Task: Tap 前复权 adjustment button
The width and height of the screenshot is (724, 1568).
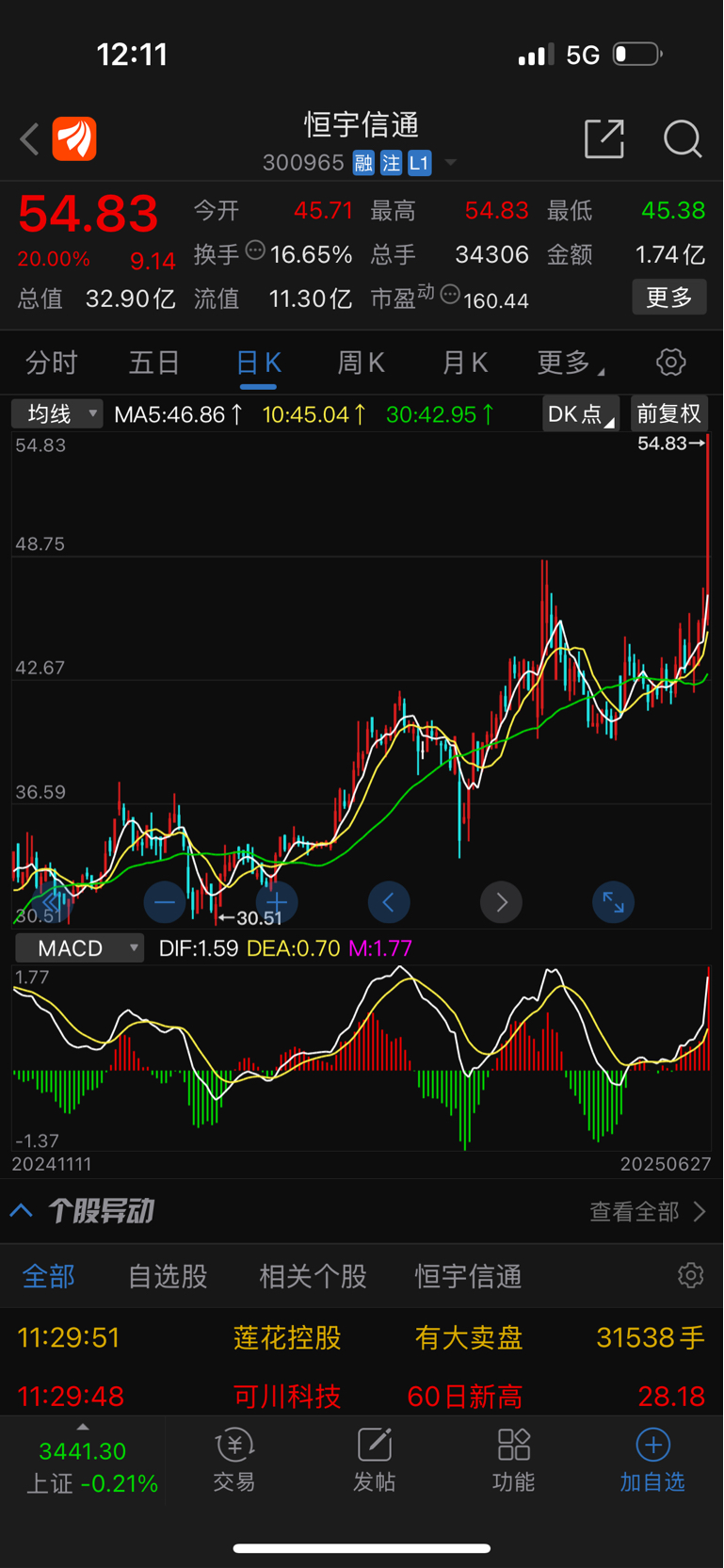Action: tap(668, 414)
